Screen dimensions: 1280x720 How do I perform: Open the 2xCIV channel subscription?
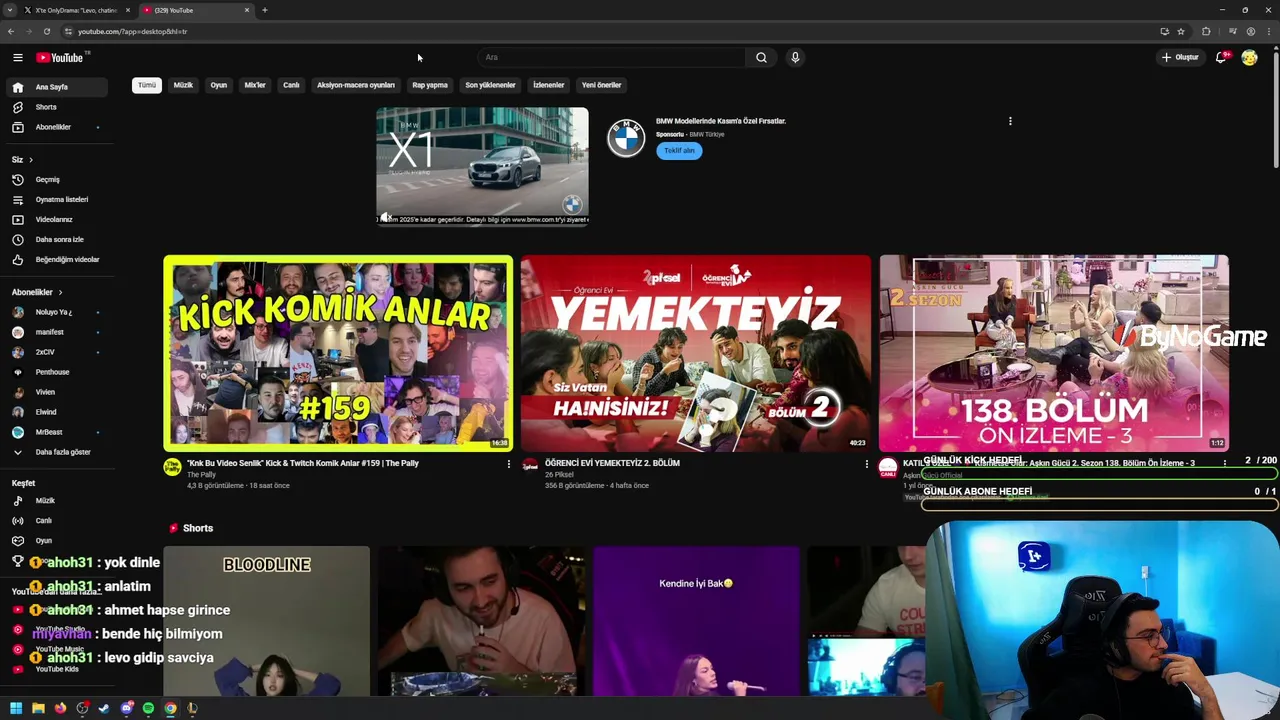click(x=56, y=352)
